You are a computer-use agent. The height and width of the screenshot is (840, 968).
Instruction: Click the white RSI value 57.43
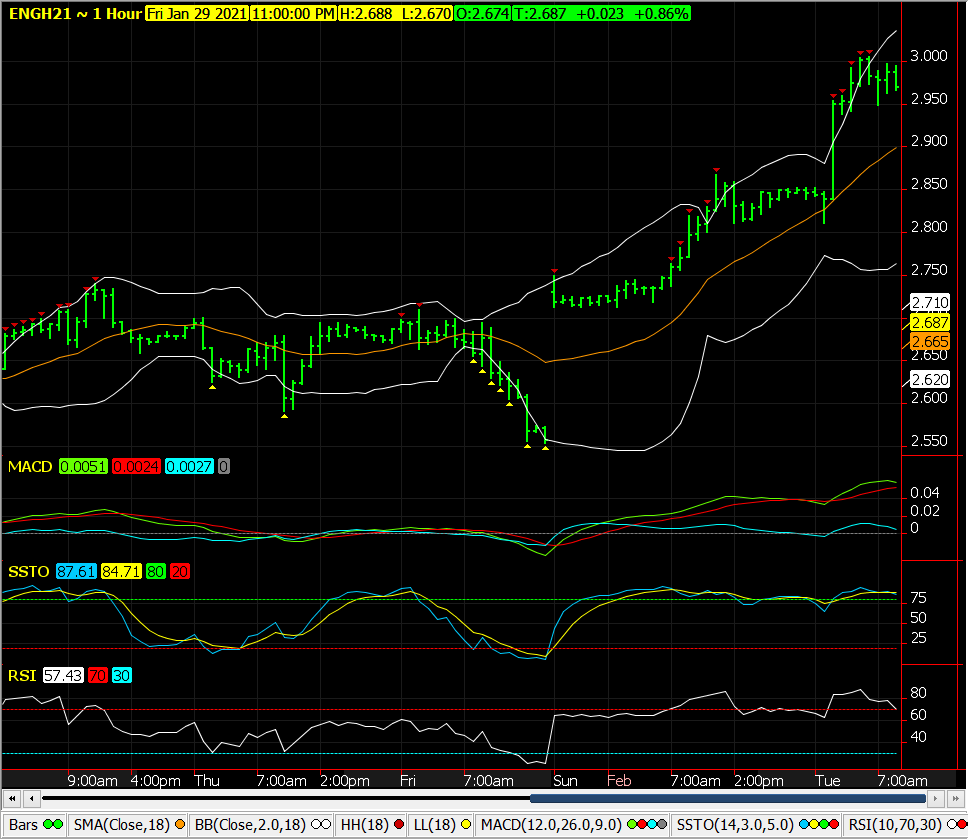pyautogui.click(x=63, y=676)
